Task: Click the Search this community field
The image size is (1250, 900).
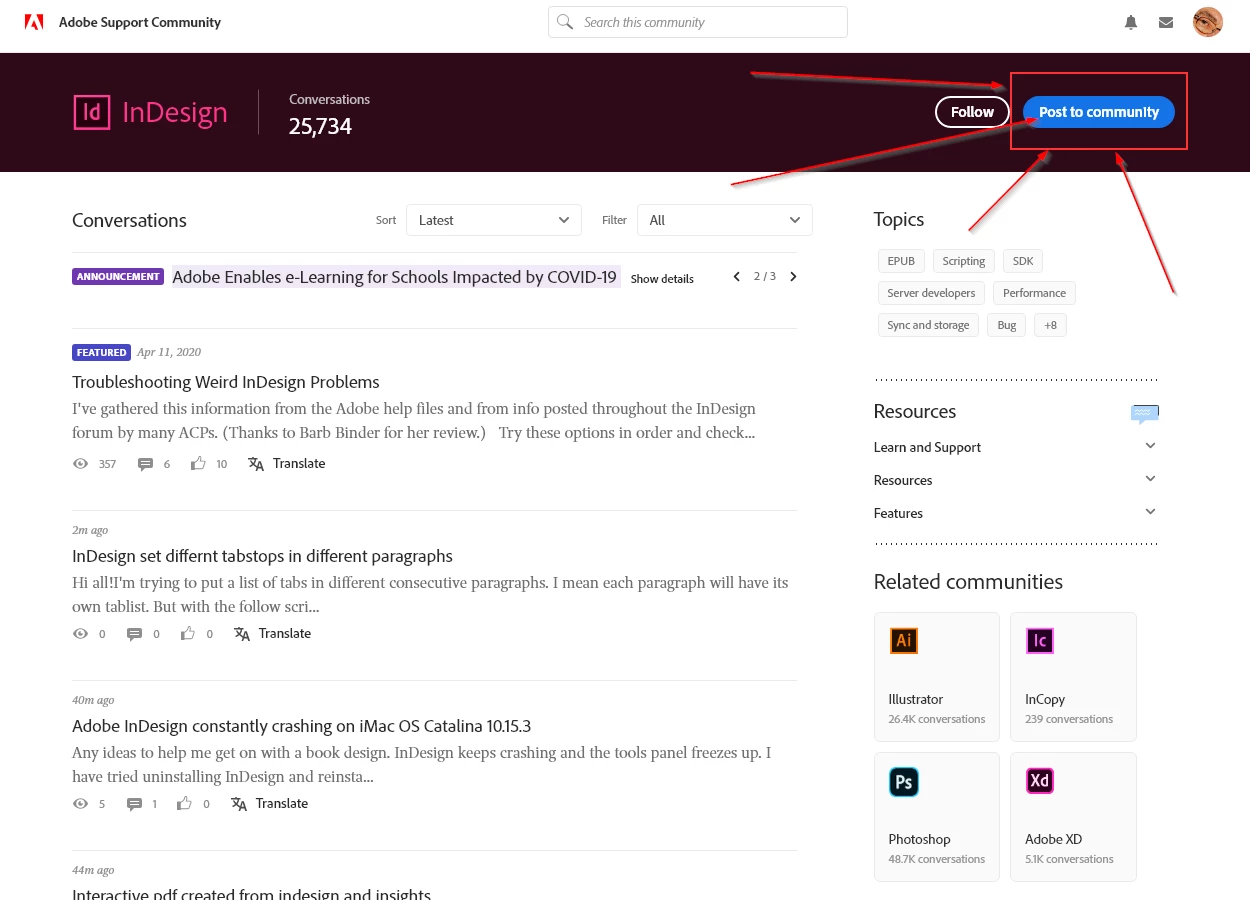Action: click(x=698, y=22)
